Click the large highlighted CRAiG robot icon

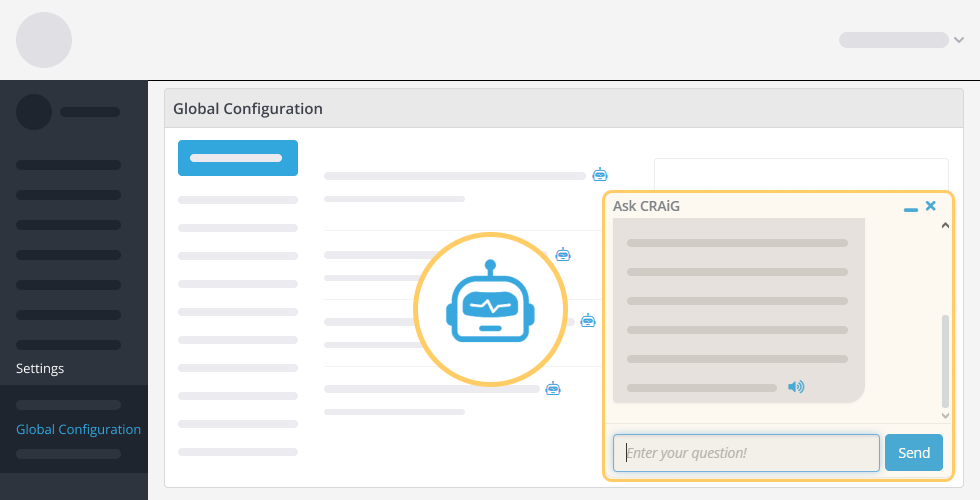(490, 309)
